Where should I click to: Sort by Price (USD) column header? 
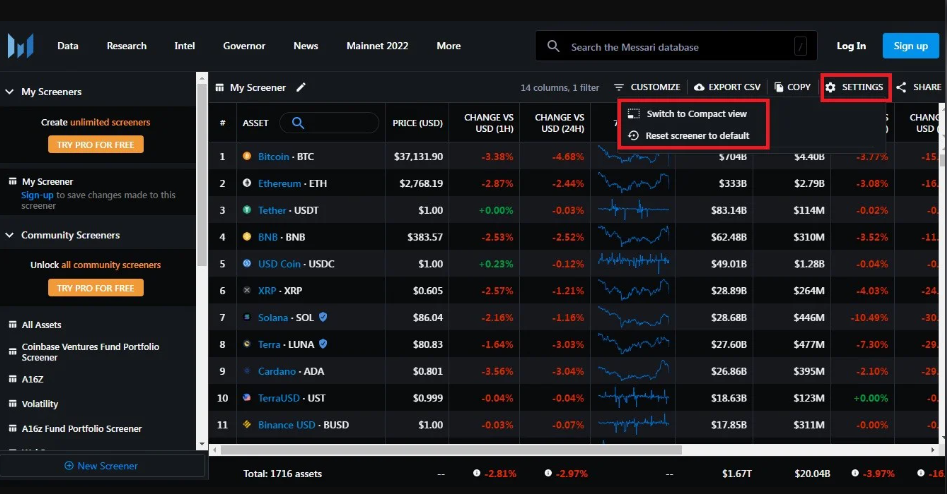tap(417, 123)
